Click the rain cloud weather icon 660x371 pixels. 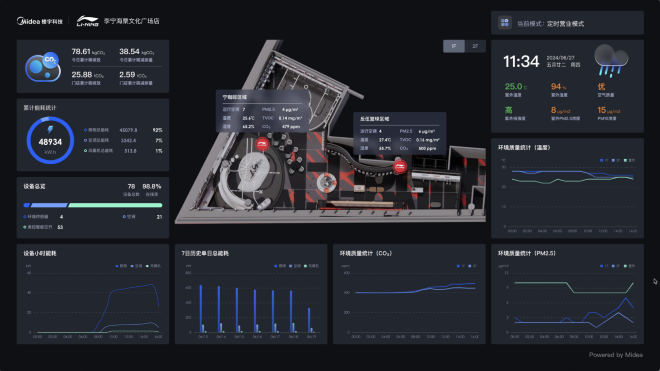pos(611,61)
